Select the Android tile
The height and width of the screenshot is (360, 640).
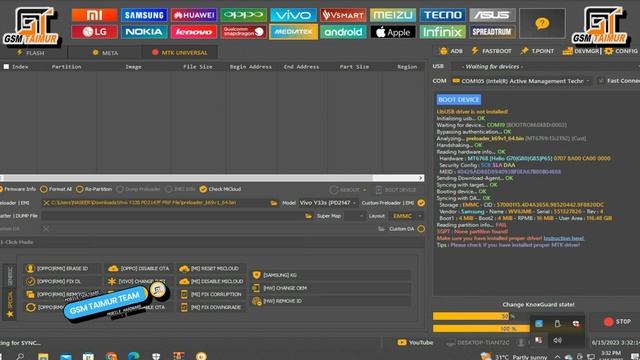pos(343,32)
